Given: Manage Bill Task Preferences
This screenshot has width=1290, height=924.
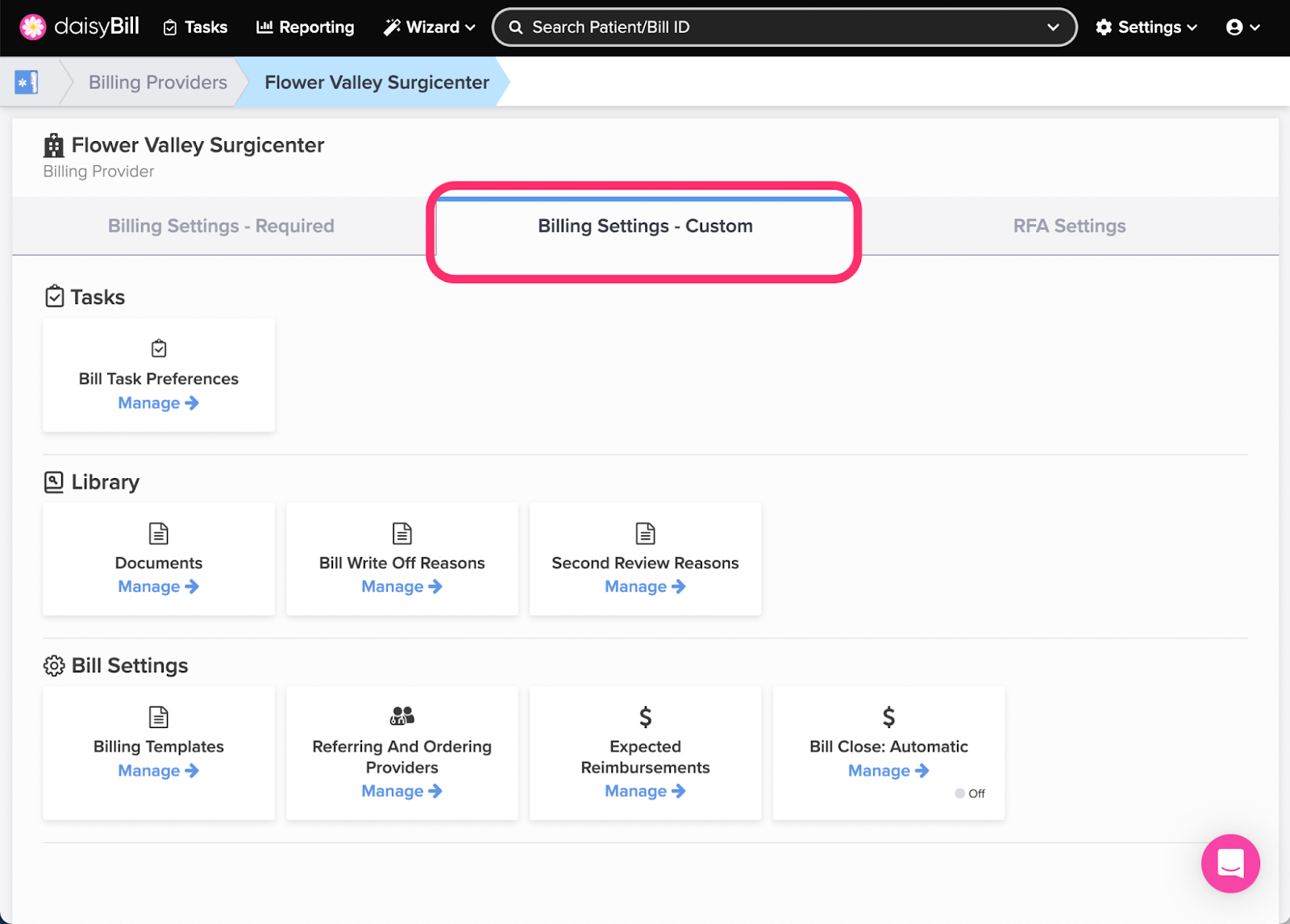Looking at the screenshot, I should (158, 403).
